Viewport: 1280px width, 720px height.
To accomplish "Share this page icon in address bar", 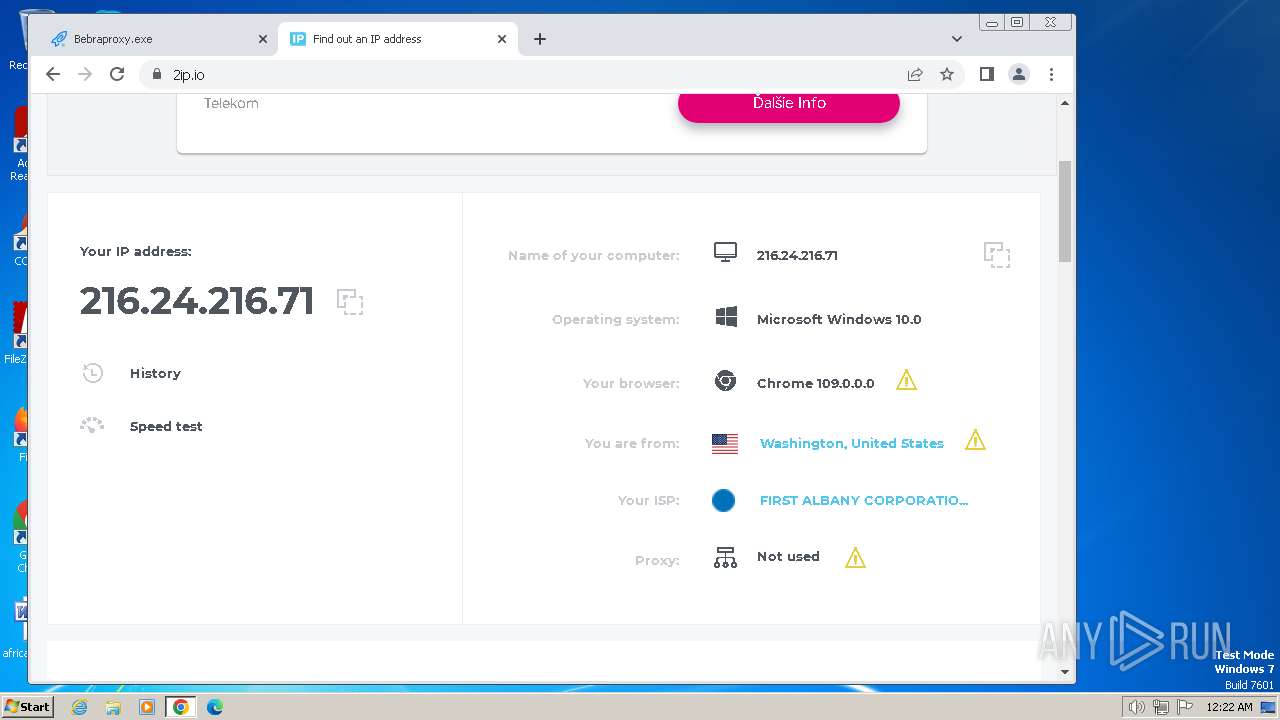I will pos(915,74).
